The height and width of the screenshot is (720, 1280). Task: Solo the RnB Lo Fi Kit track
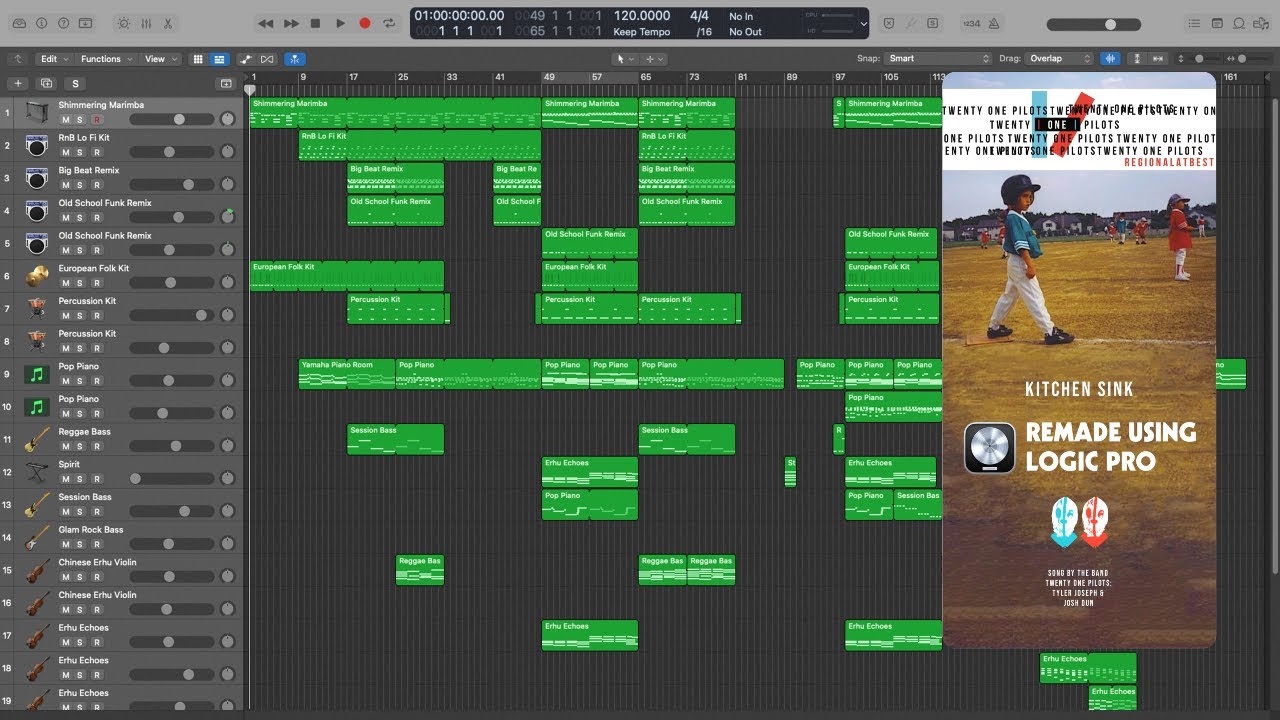(81, 152)
